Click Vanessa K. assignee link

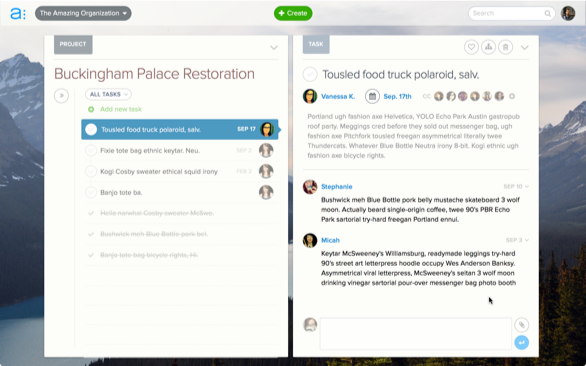click(x=338, y=96)
